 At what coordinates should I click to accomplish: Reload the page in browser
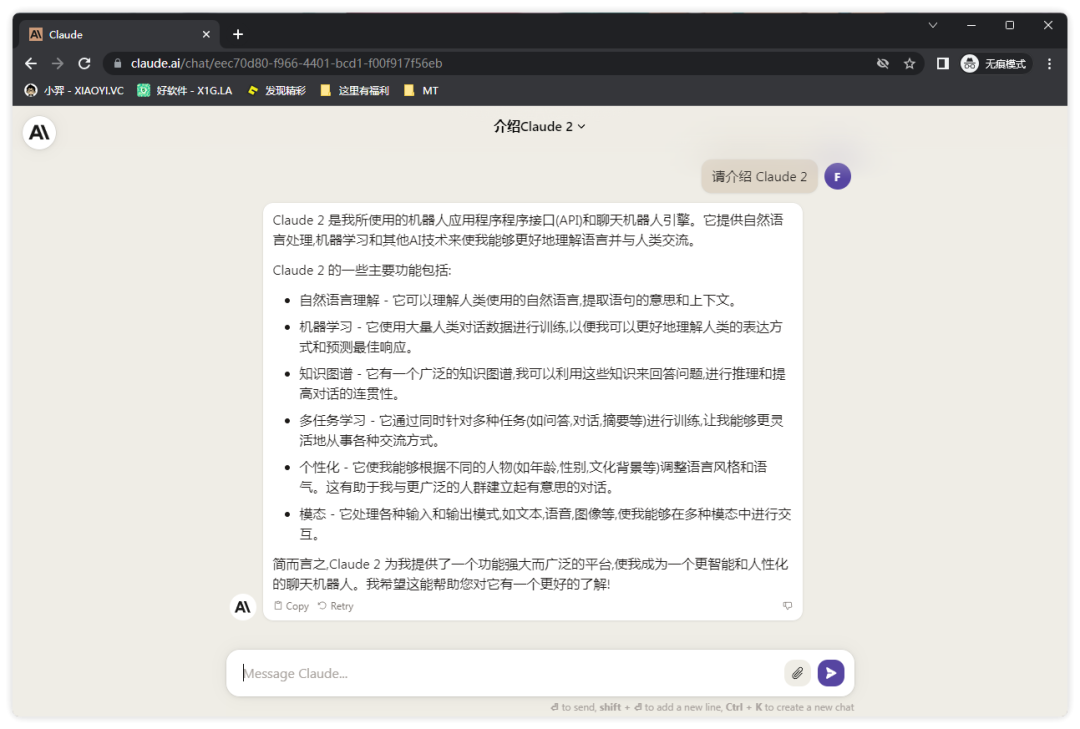point(85,63)
